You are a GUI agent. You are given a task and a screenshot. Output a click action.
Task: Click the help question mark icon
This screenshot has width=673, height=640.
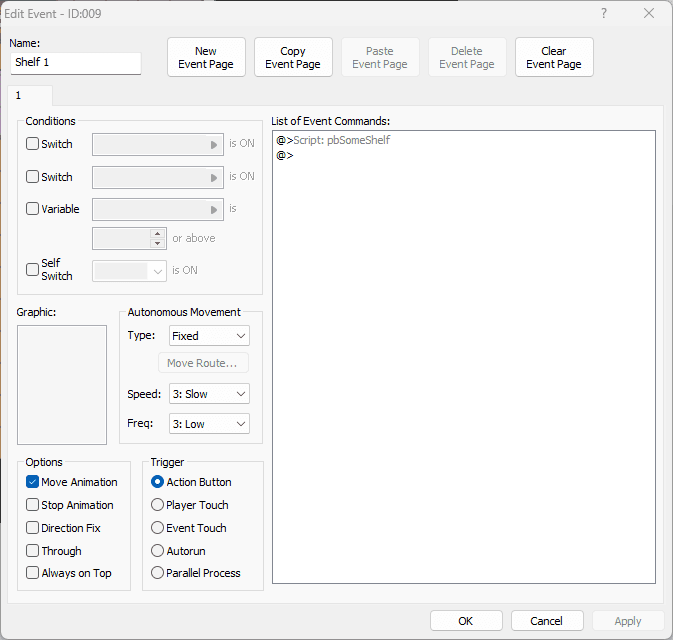(604, 13)
